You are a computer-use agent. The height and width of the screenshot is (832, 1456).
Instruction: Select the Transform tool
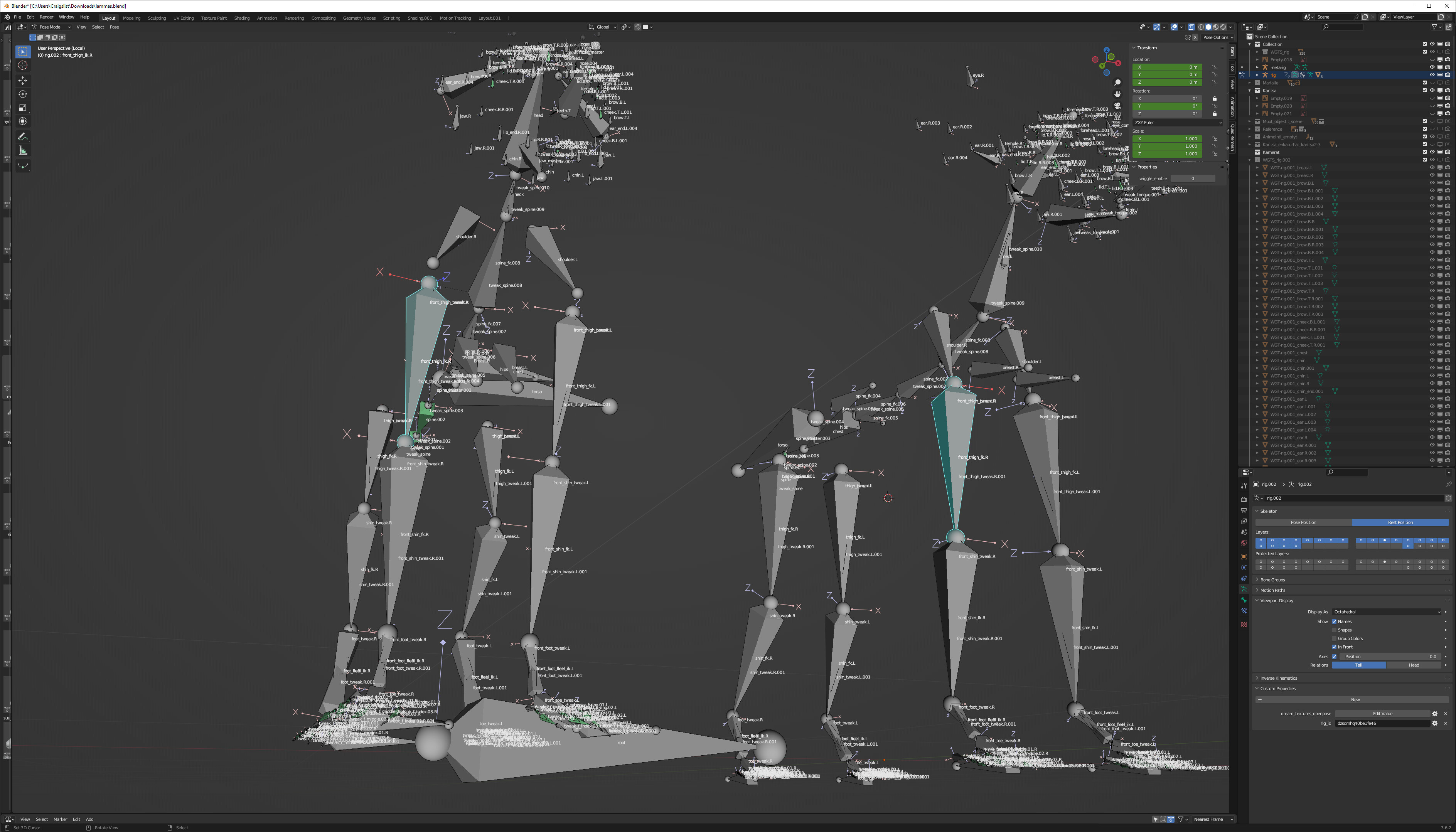[23, 121]
